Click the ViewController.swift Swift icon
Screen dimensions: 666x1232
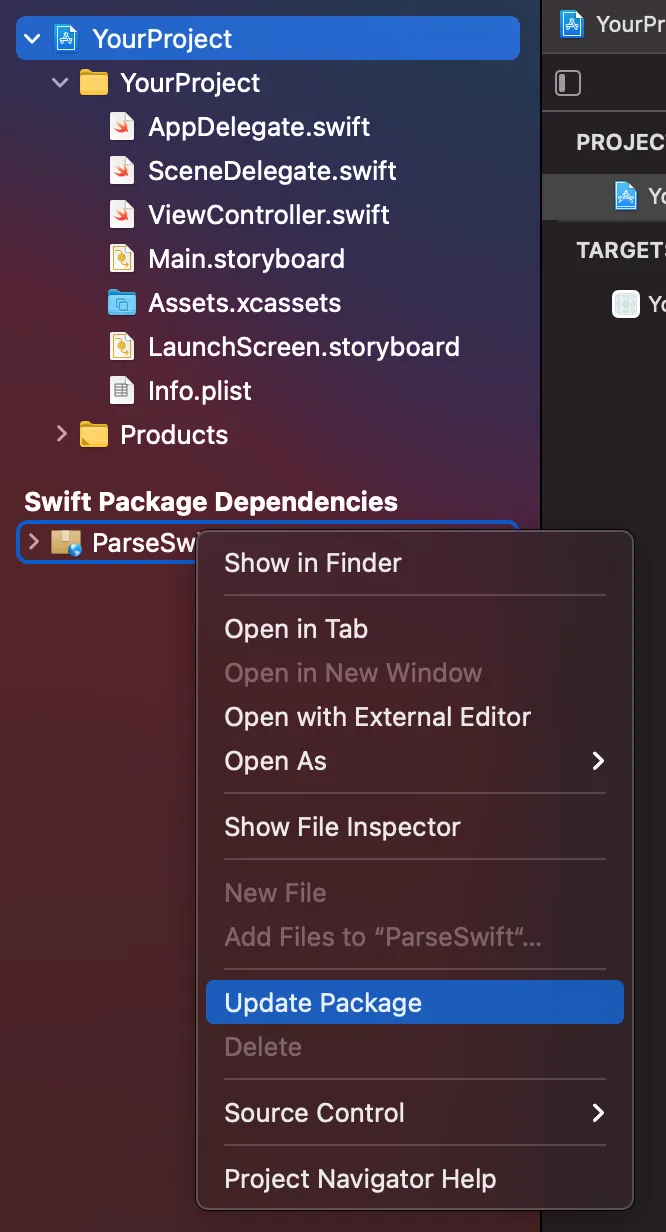(122, 215)
